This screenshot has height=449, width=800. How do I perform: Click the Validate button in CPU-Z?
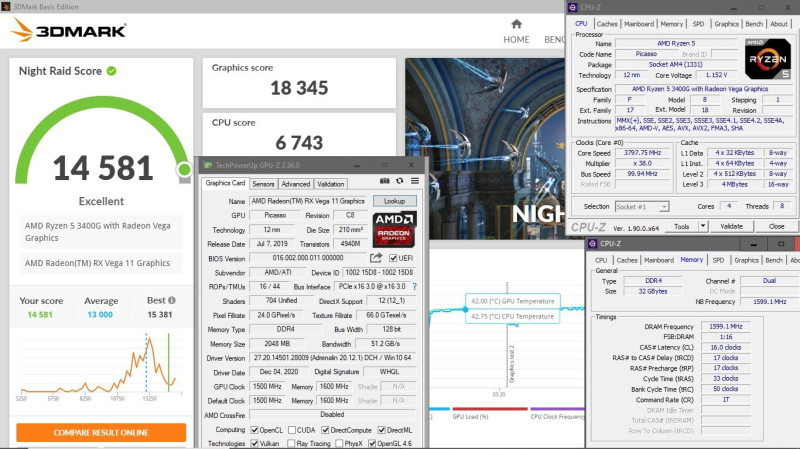731,226
